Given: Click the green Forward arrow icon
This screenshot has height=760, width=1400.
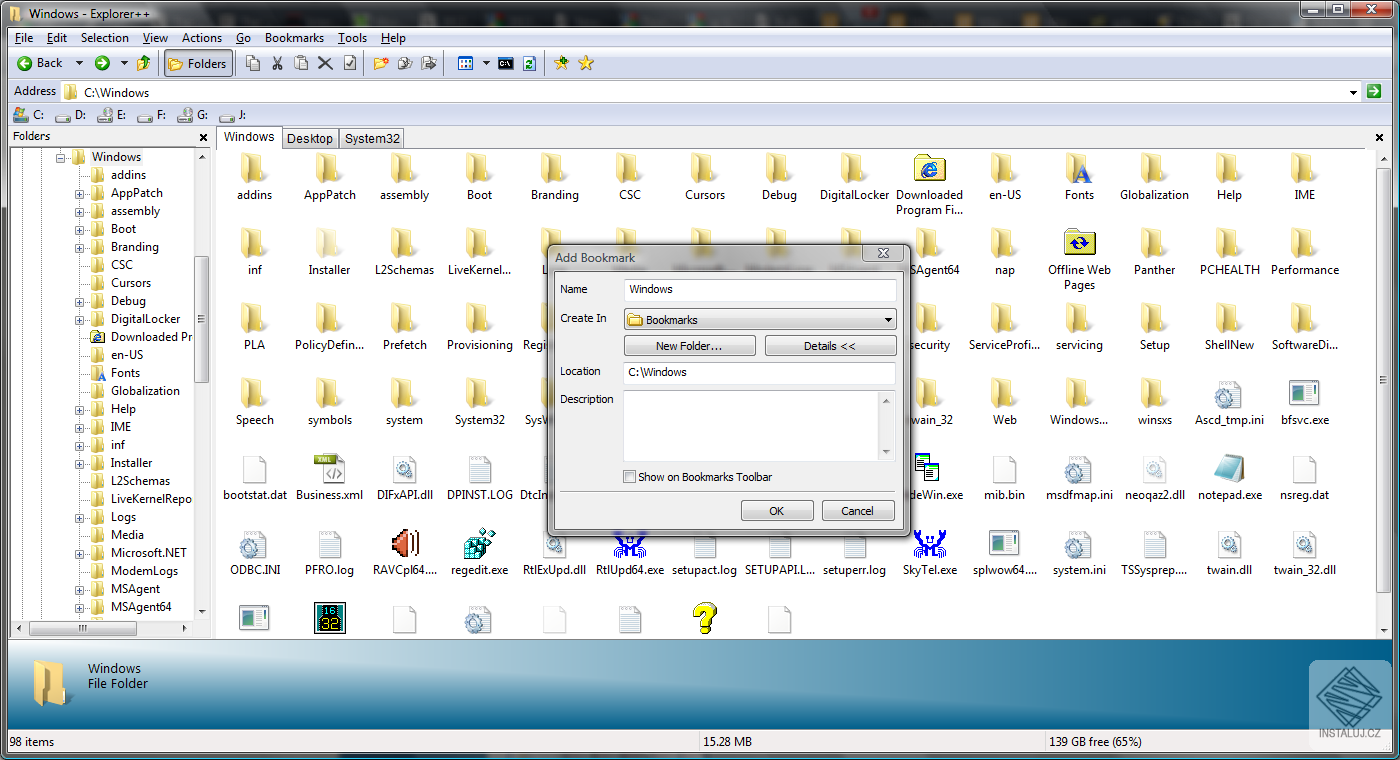Looking at the screenshot, I should coord(102,63).
